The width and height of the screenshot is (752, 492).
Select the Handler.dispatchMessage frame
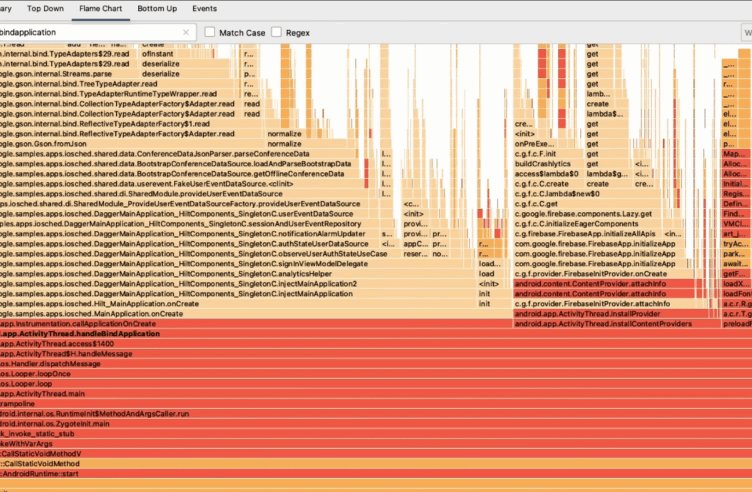coord(376,363)
